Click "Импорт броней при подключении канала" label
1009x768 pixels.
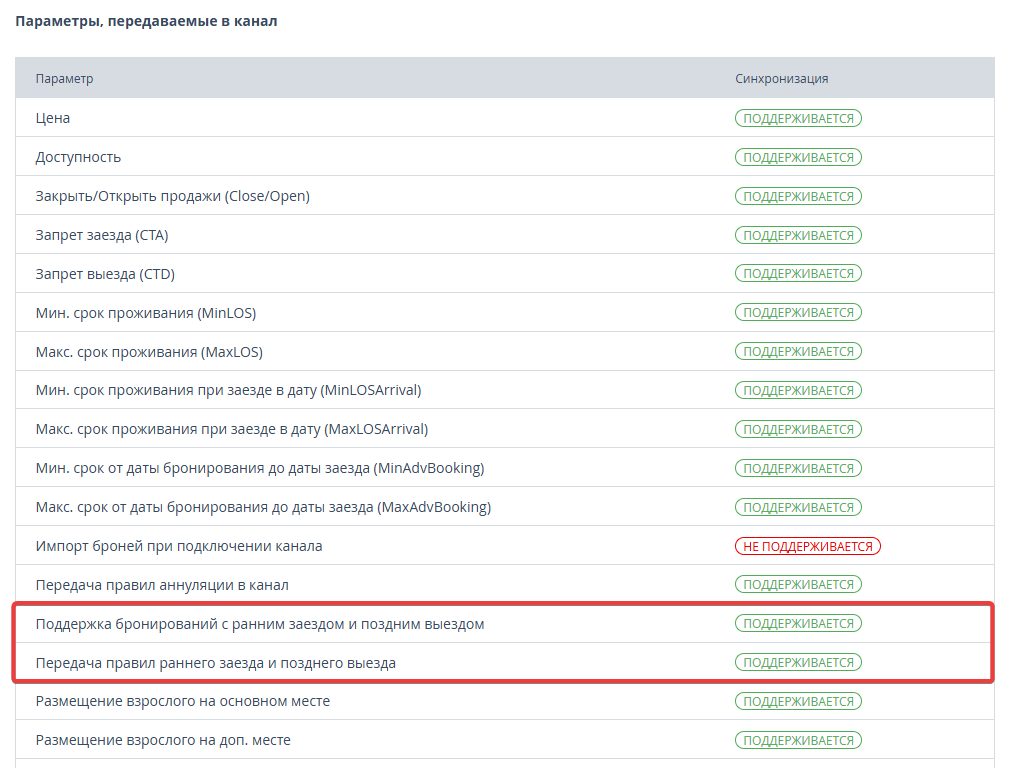pyautogui.click(x=179, y=547)
